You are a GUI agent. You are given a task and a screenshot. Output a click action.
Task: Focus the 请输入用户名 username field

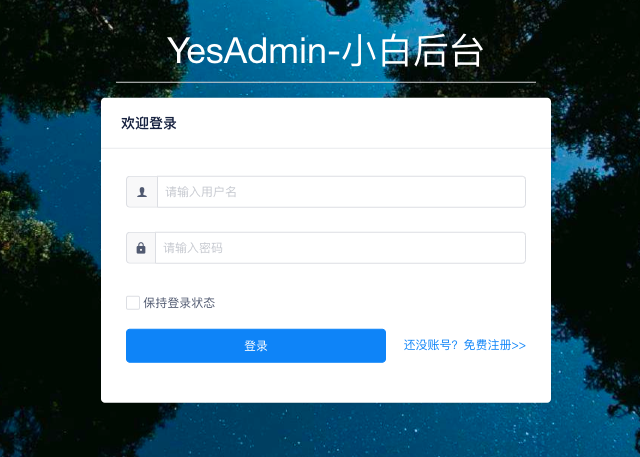coord(341,192)
